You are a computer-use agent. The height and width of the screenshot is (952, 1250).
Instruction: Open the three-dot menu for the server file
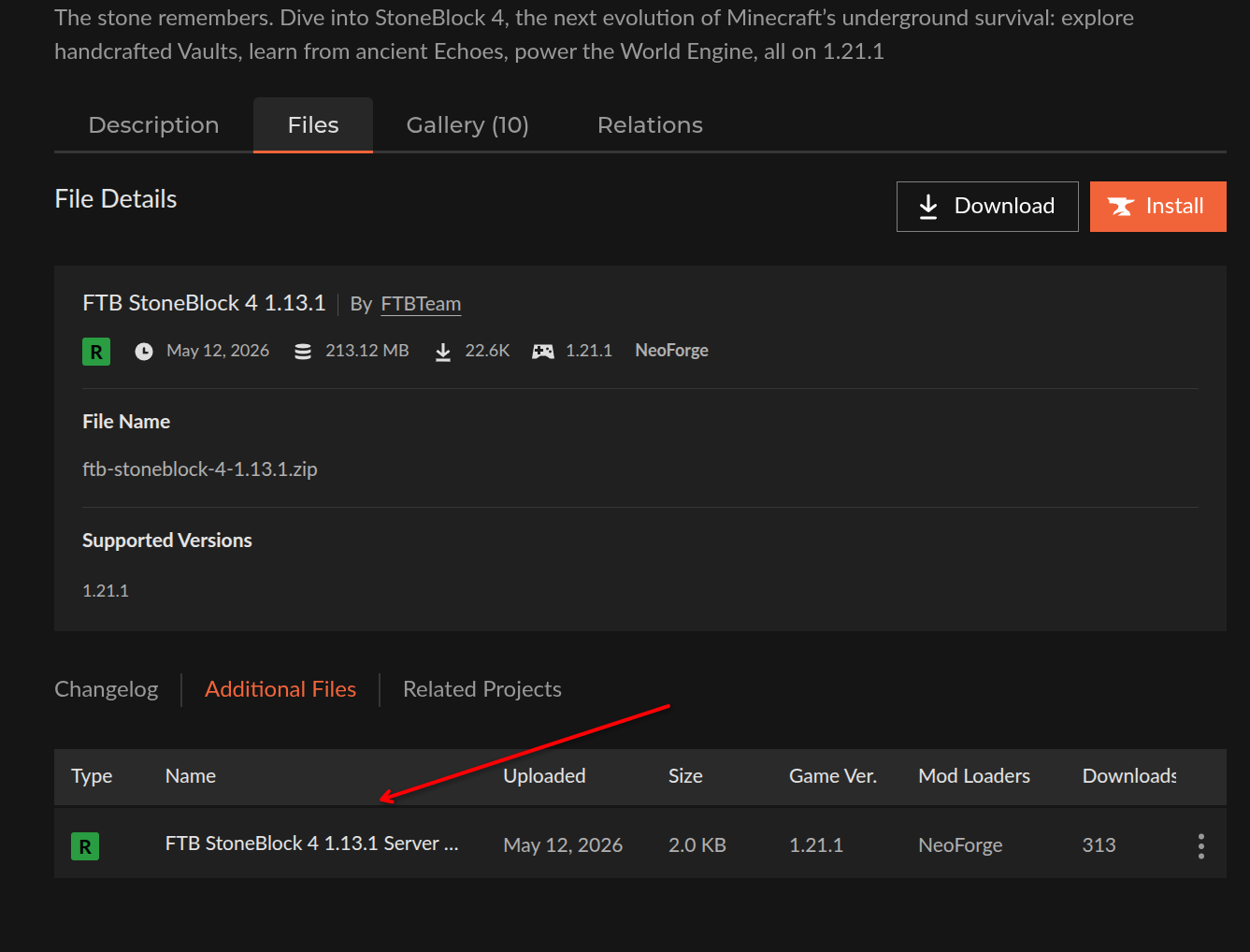[x=1201, y=846]
